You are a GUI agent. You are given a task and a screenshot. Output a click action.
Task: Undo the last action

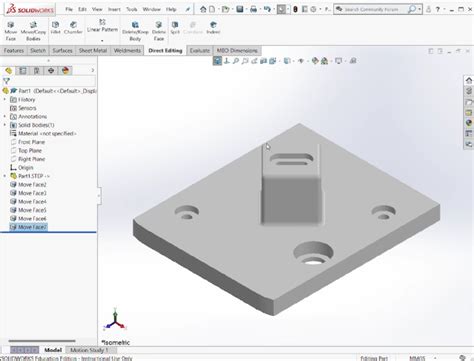tap(267, 9)
